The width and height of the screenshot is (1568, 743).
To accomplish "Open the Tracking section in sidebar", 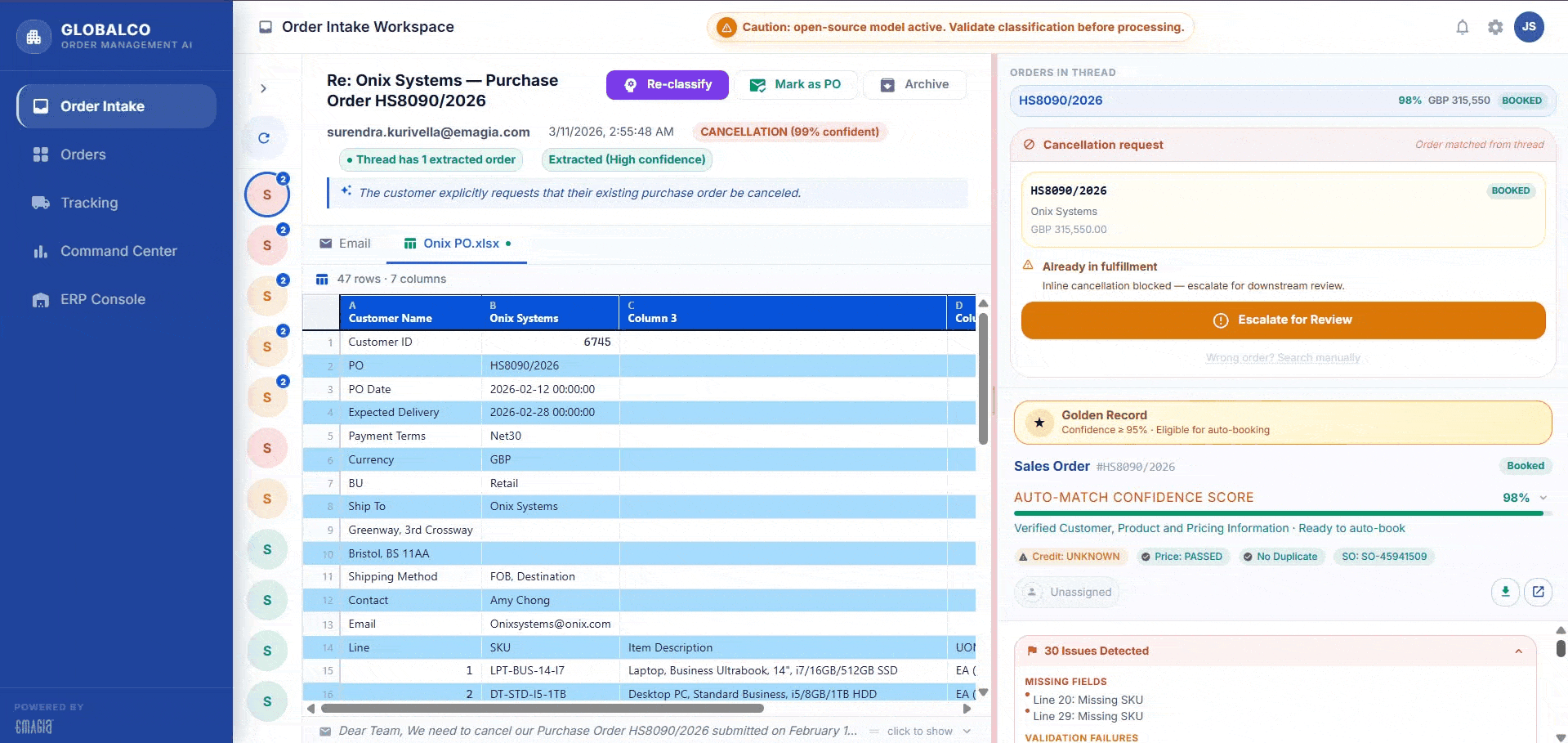I will tap(90, 203).
